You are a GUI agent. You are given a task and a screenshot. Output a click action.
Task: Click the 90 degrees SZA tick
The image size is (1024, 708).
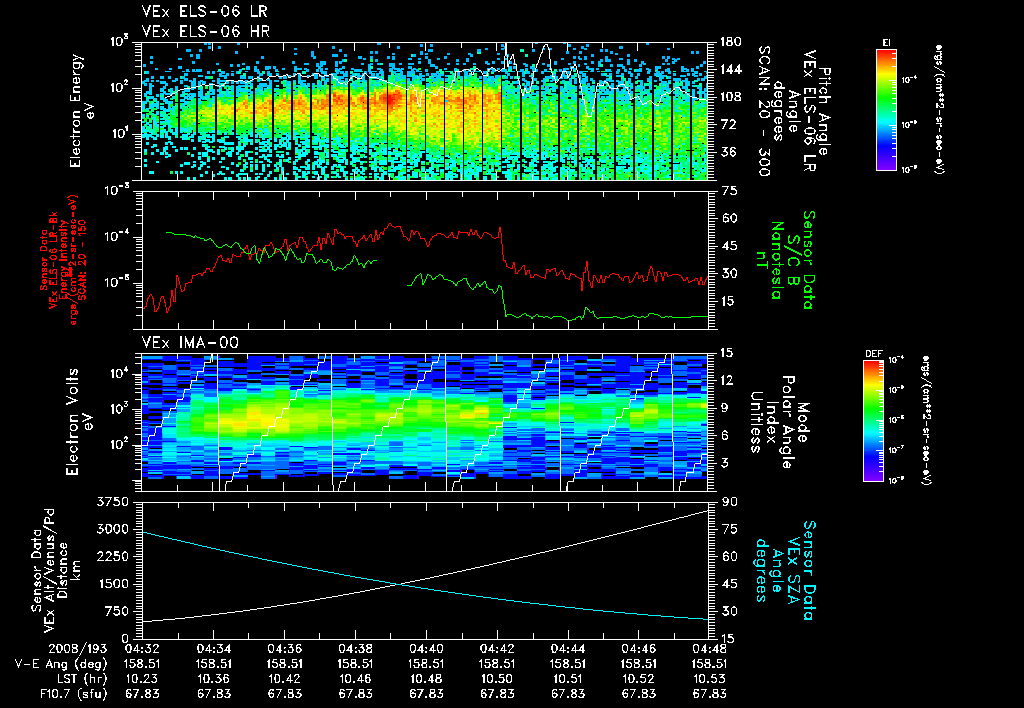pos(730,502)
